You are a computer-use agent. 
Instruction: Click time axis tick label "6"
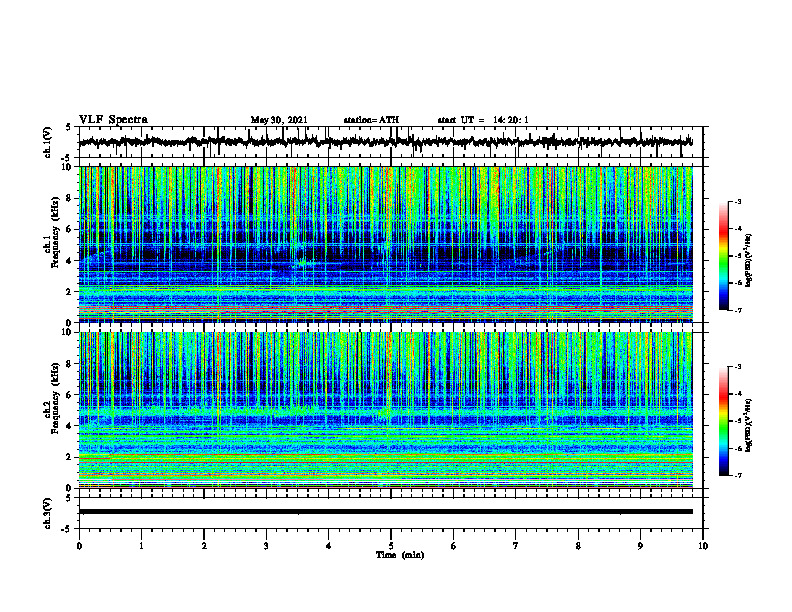tap(454, 546)
